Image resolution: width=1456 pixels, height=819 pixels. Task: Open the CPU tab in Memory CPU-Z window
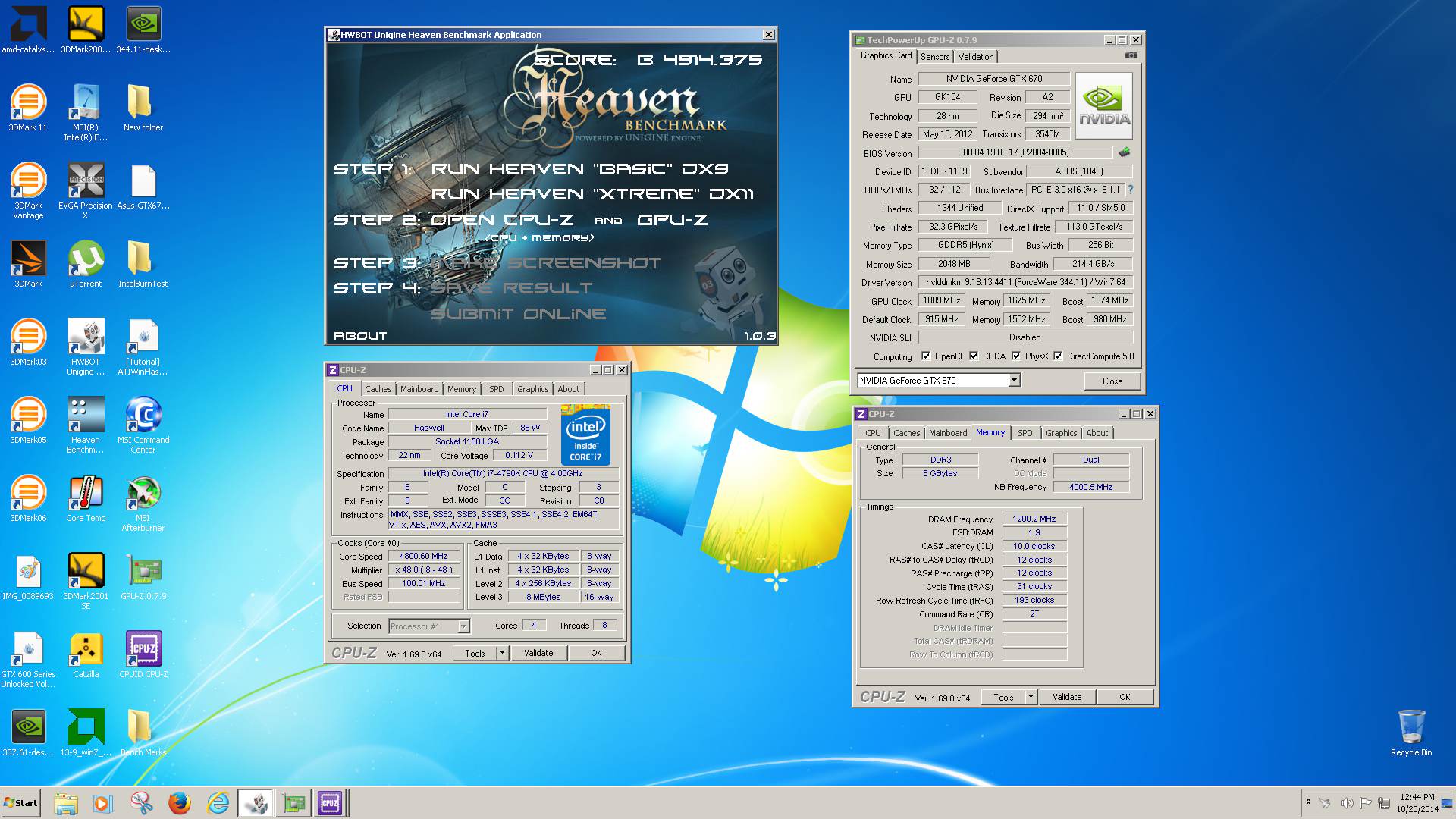(873, 433)
